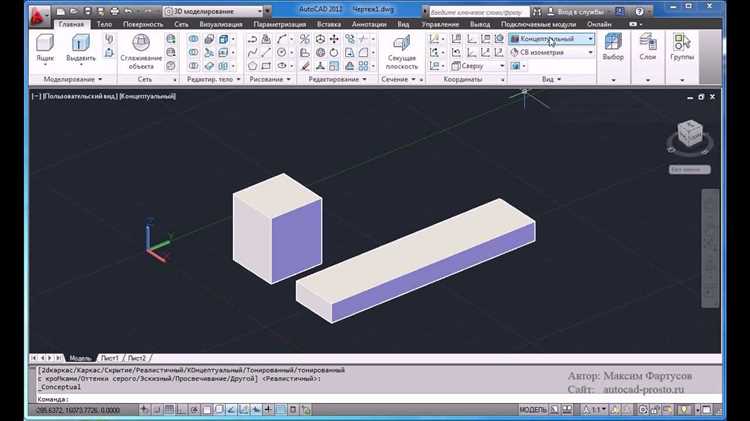Select the Rotate tool in Редактирование panel
This screenshot has width=750, height=421.
(x=334, y=52)
